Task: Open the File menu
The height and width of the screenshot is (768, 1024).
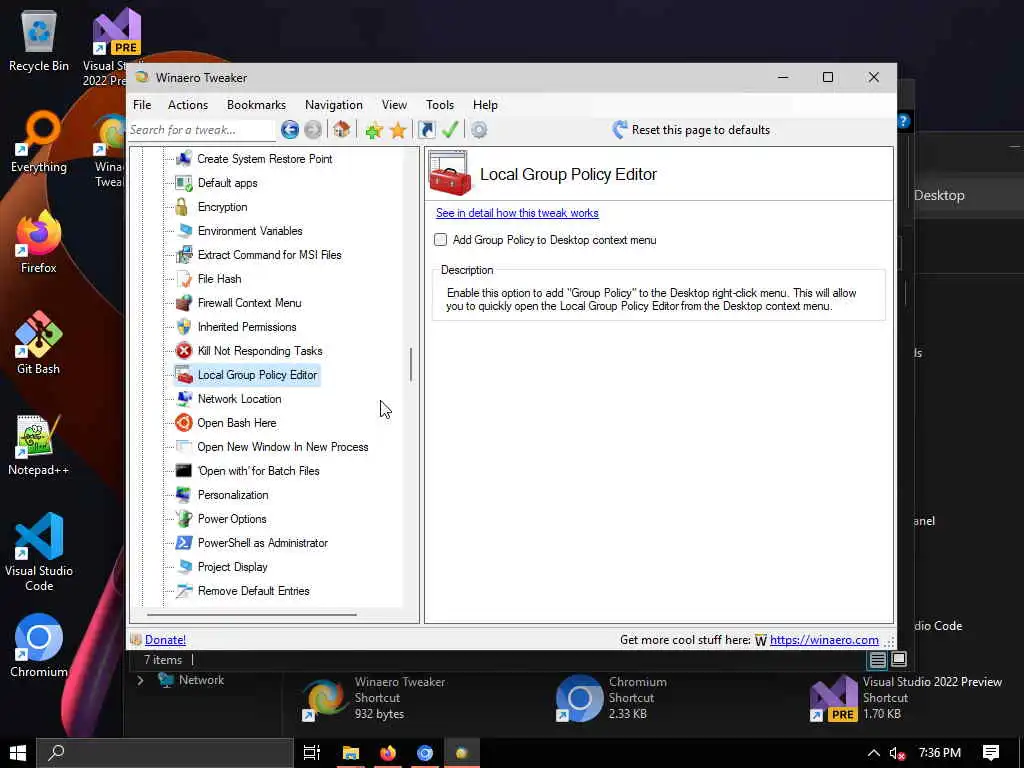Action: (x=142, y=104)
